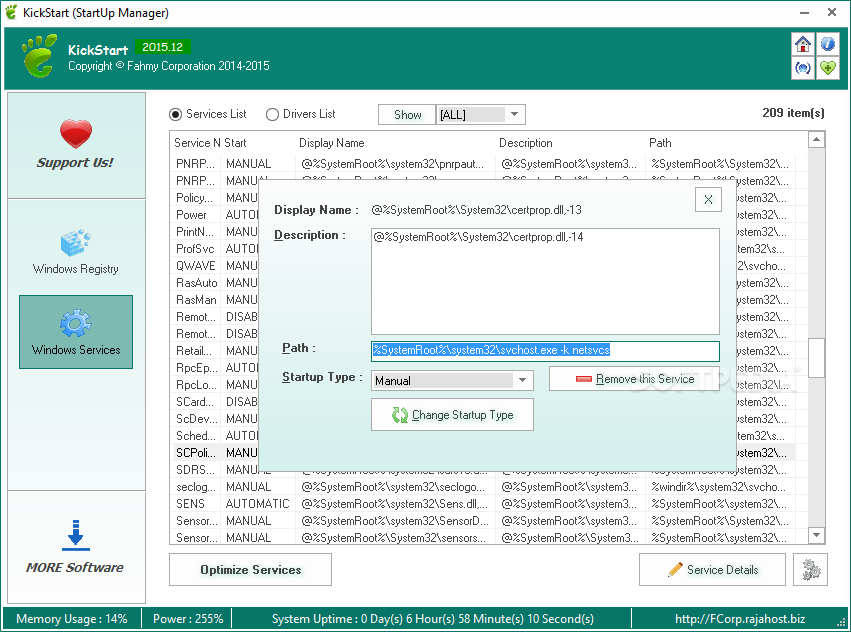Click the KickStart footprint logo
The width and height of the screenshot is (851, 632).
coord(39,55)
